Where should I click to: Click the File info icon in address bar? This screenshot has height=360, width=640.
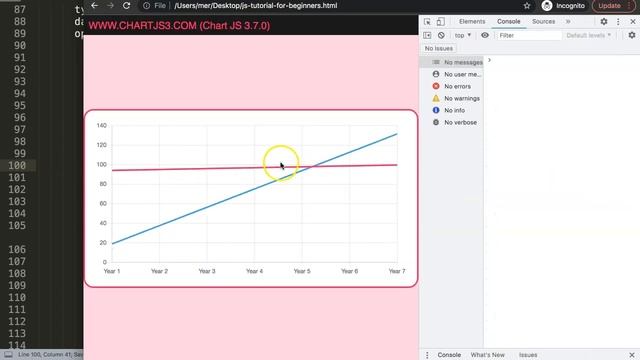147,6
